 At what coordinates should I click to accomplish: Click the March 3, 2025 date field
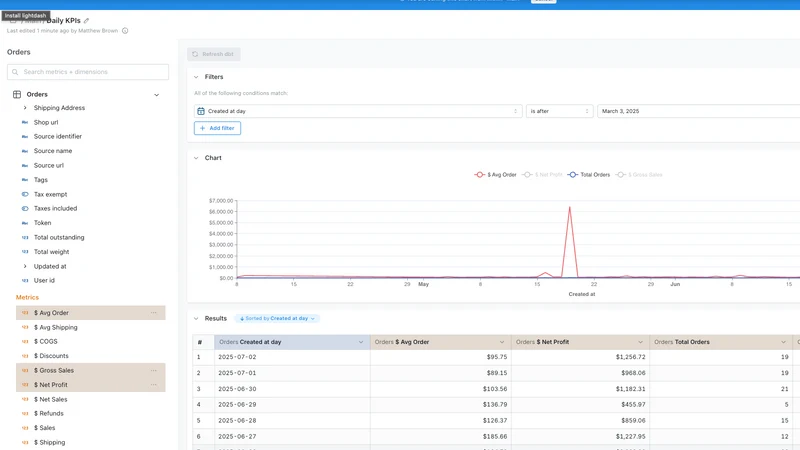[699, 111]
